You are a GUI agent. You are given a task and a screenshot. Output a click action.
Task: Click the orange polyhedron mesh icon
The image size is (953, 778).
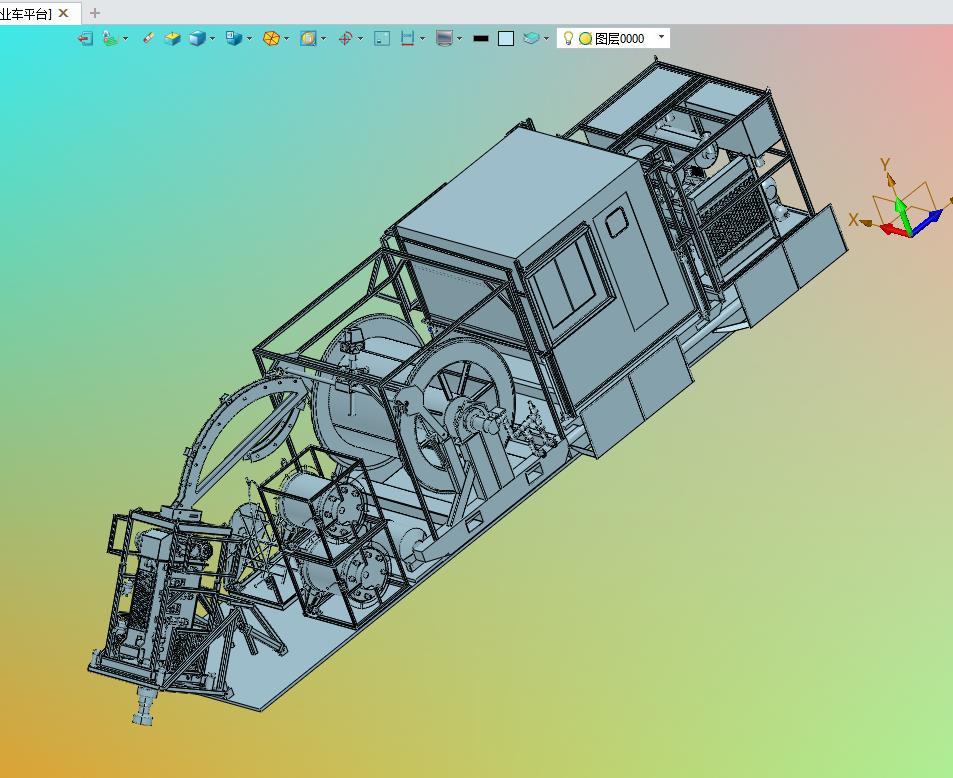point(271,38)
